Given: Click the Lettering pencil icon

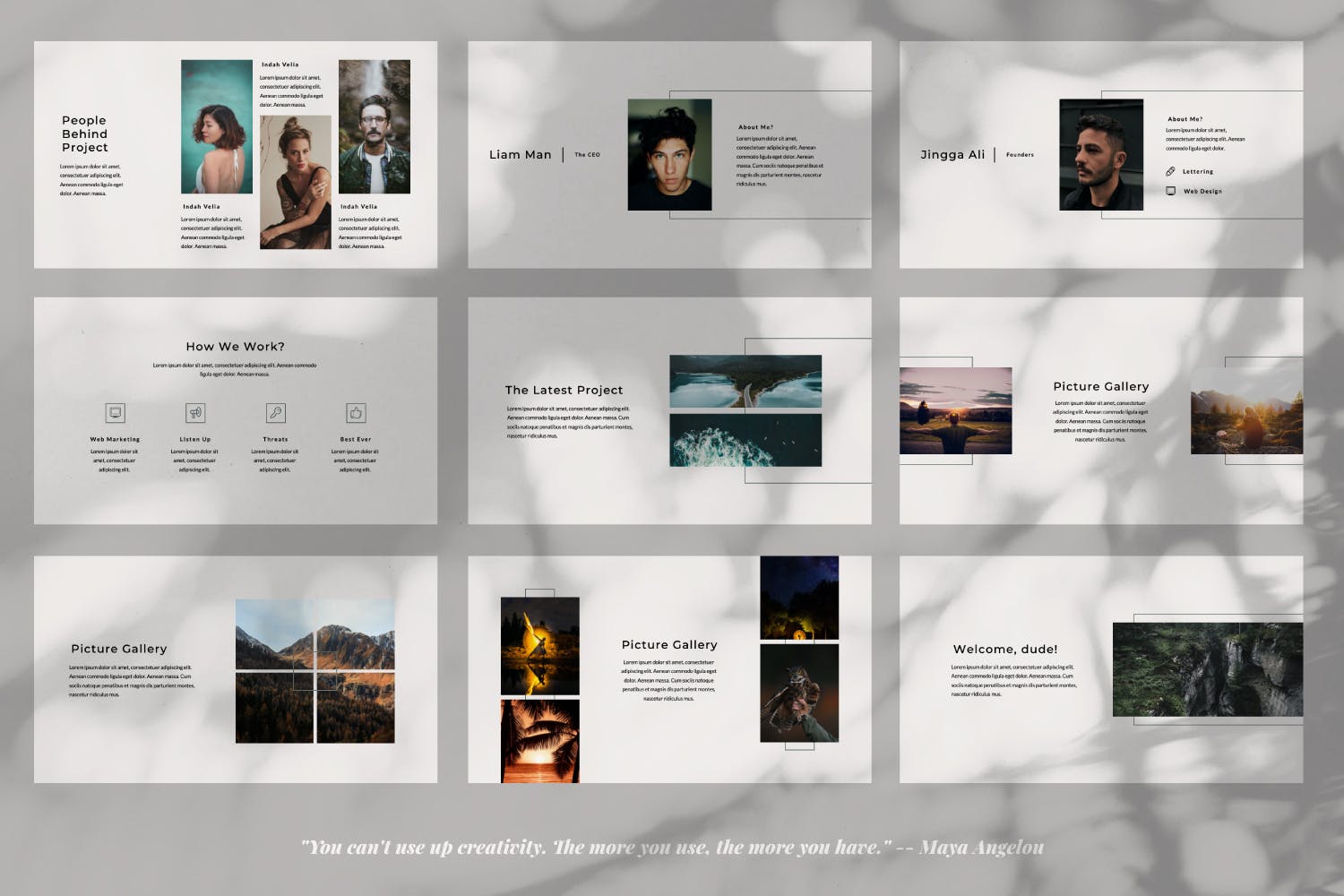Looking at the screenshot, I should [1170, 171].
